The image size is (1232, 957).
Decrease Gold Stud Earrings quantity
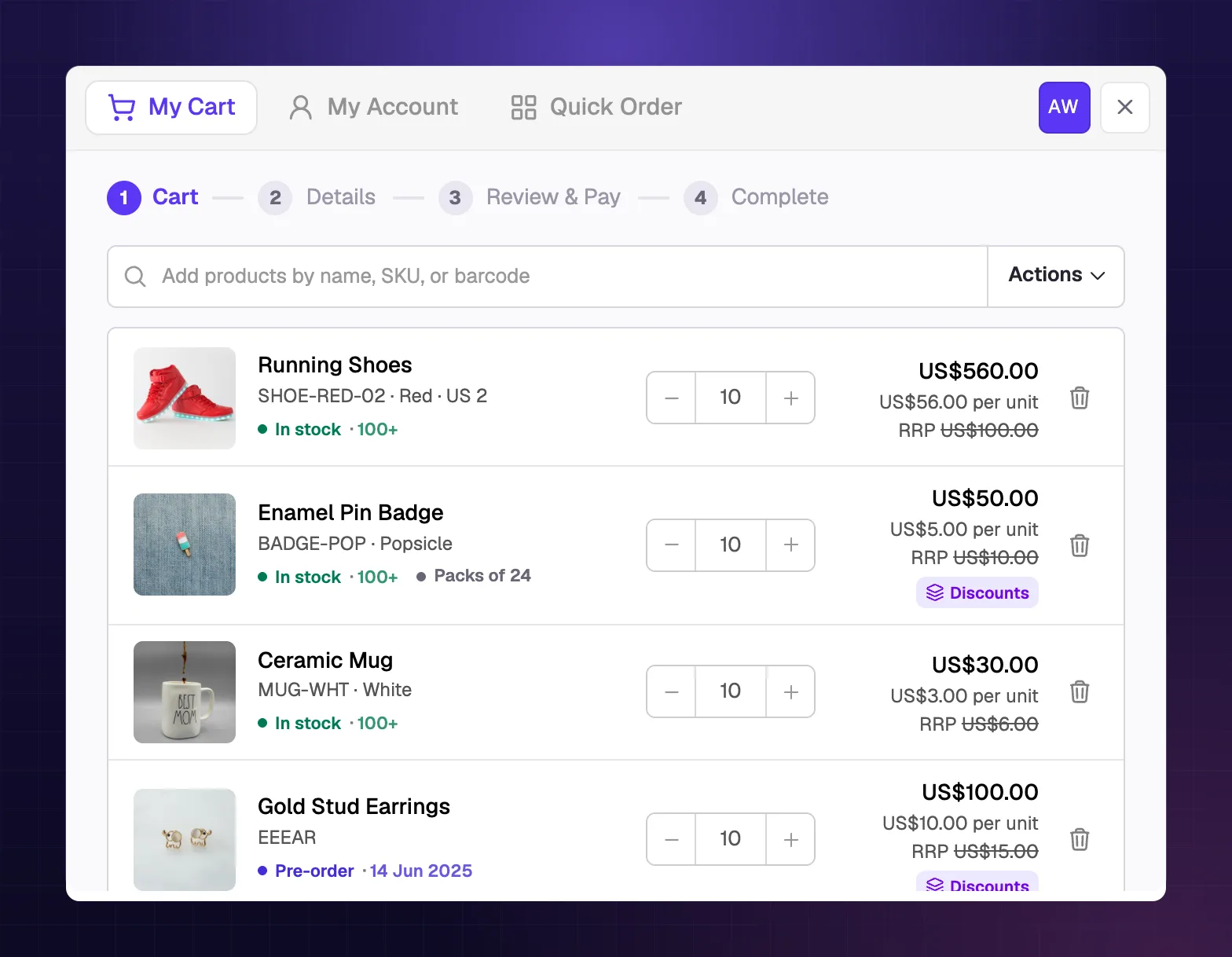point(671,839)
